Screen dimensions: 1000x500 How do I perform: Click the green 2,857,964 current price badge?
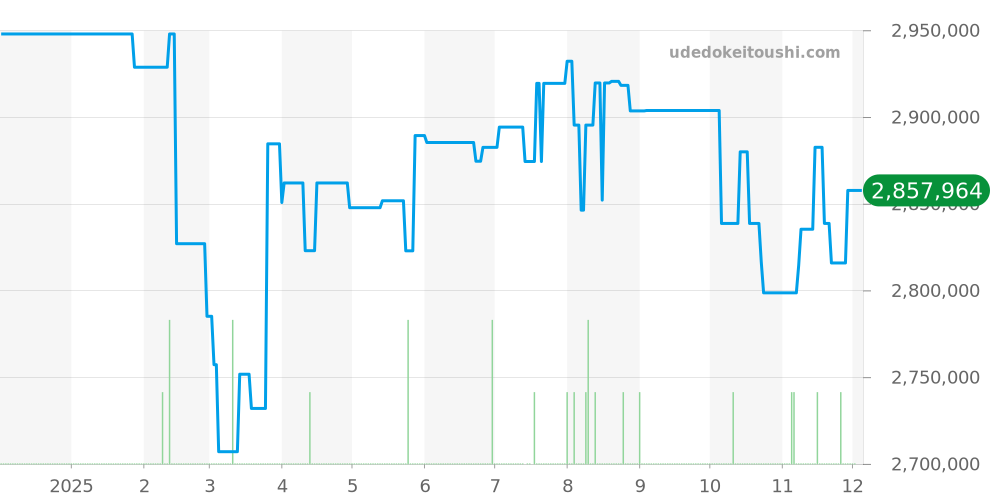click(927, 191)
